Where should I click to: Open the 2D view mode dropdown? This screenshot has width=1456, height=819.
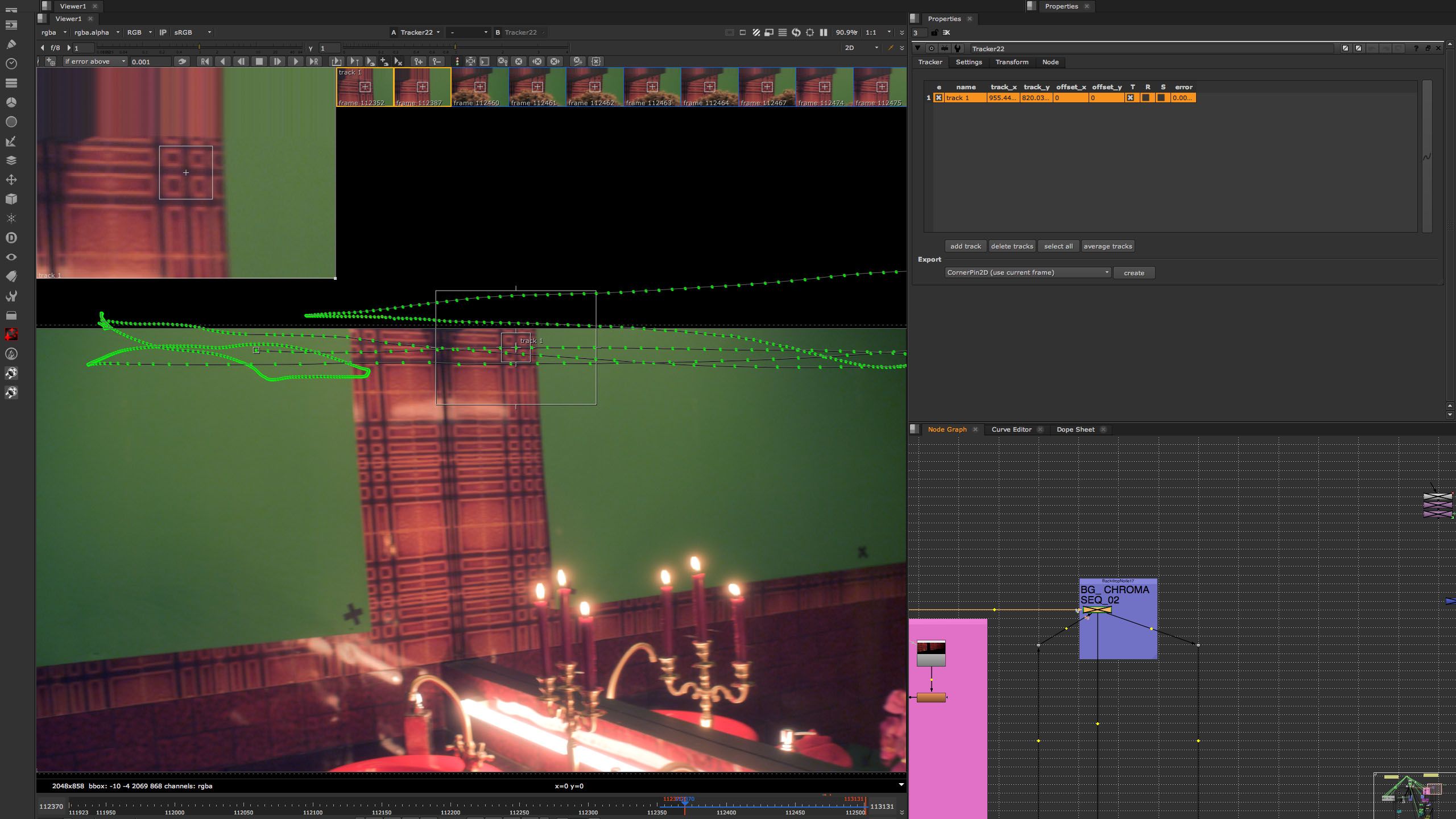click(x=861, y=48)
